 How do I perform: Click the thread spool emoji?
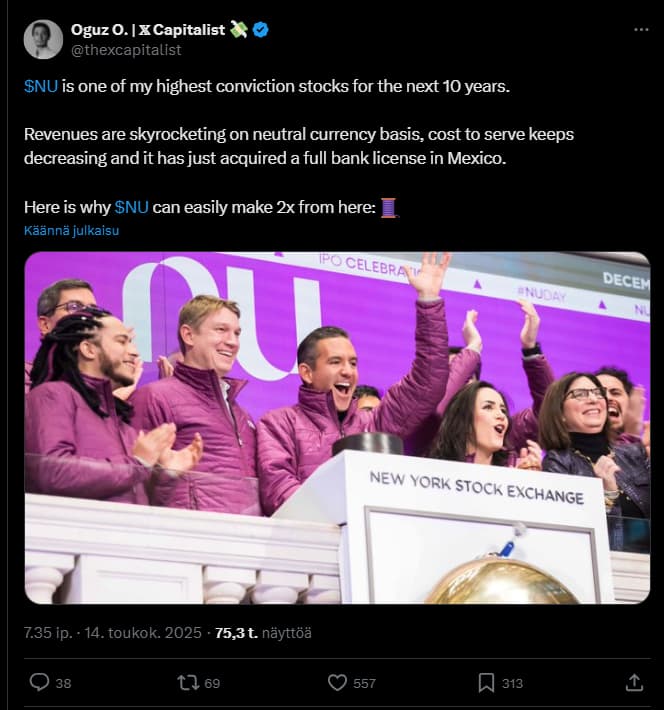point(389,208)
